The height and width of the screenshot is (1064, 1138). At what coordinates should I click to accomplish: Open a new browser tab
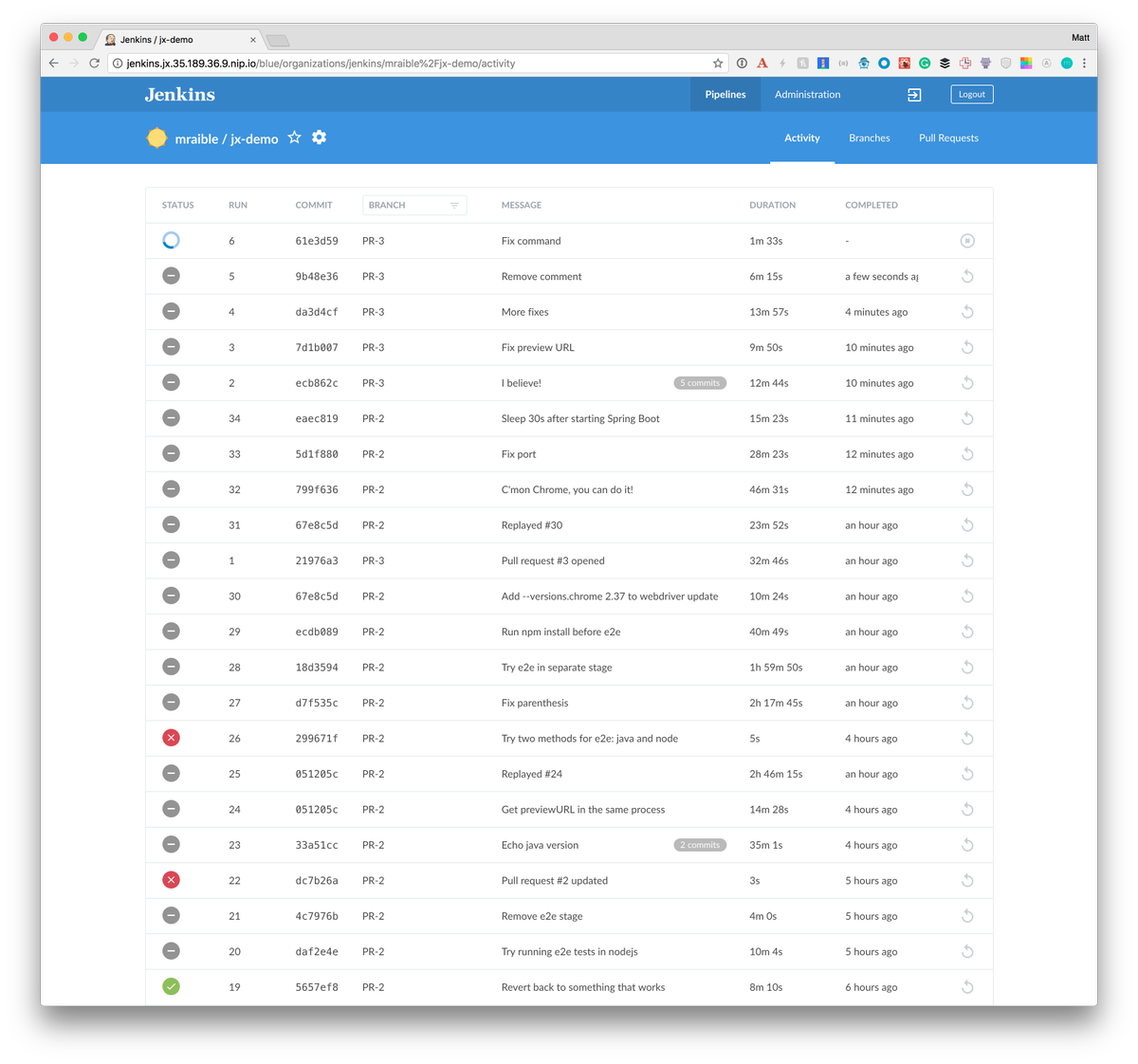click(278, 40)
